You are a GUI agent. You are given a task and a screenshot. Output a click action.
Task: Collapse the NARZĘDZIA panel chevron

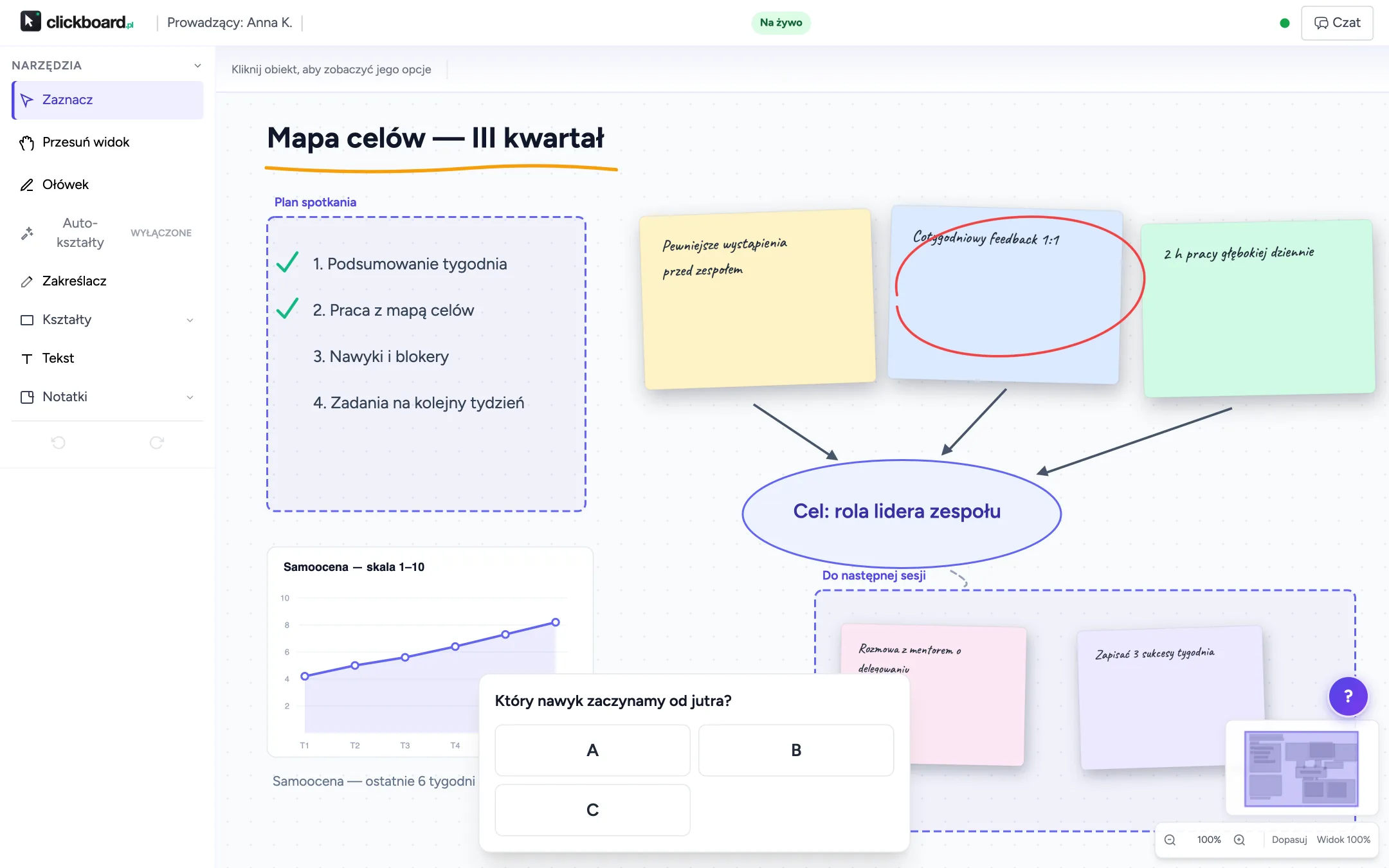coord(197,66)
